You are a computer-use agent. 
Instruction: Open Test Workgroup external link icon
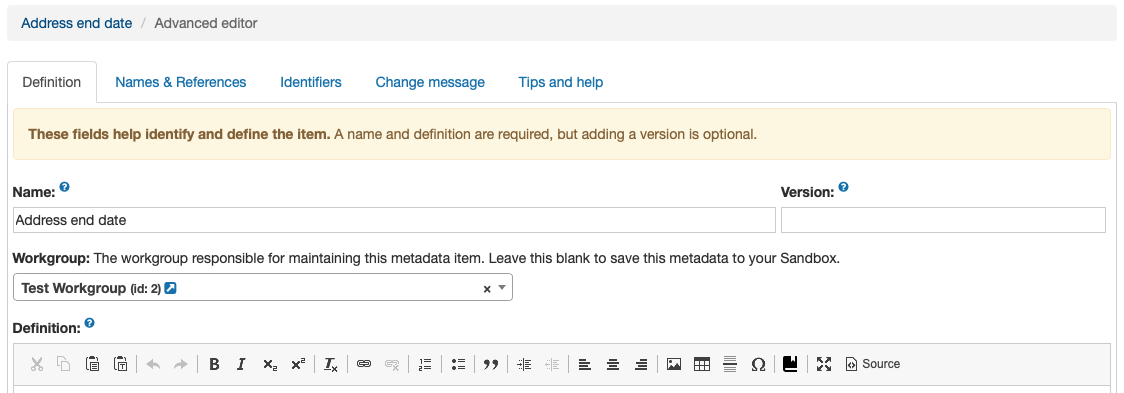pyautogui.click(x=170, y=288)
